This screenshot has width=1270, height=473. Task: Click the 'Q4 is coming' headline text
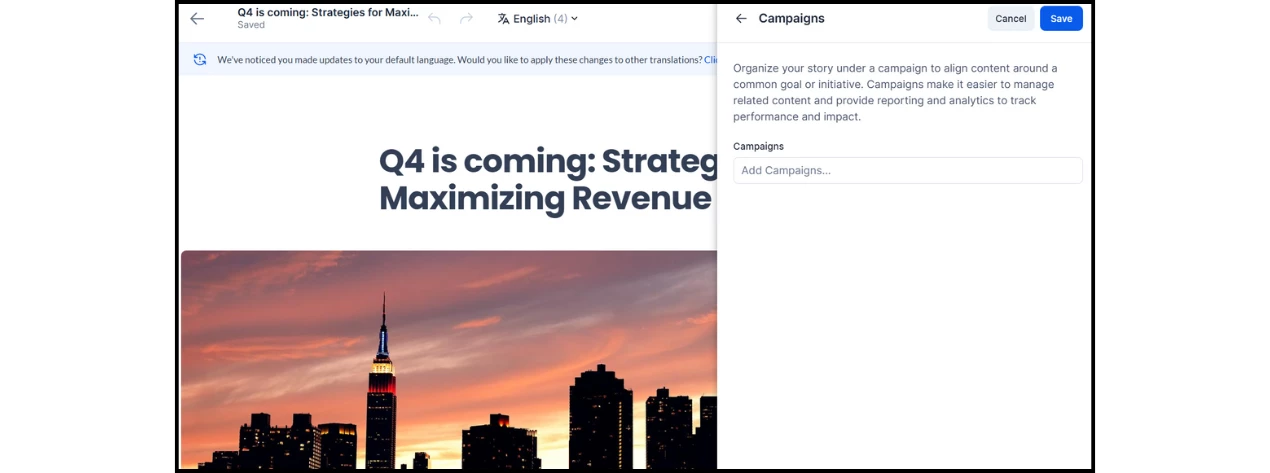(548, 179)
